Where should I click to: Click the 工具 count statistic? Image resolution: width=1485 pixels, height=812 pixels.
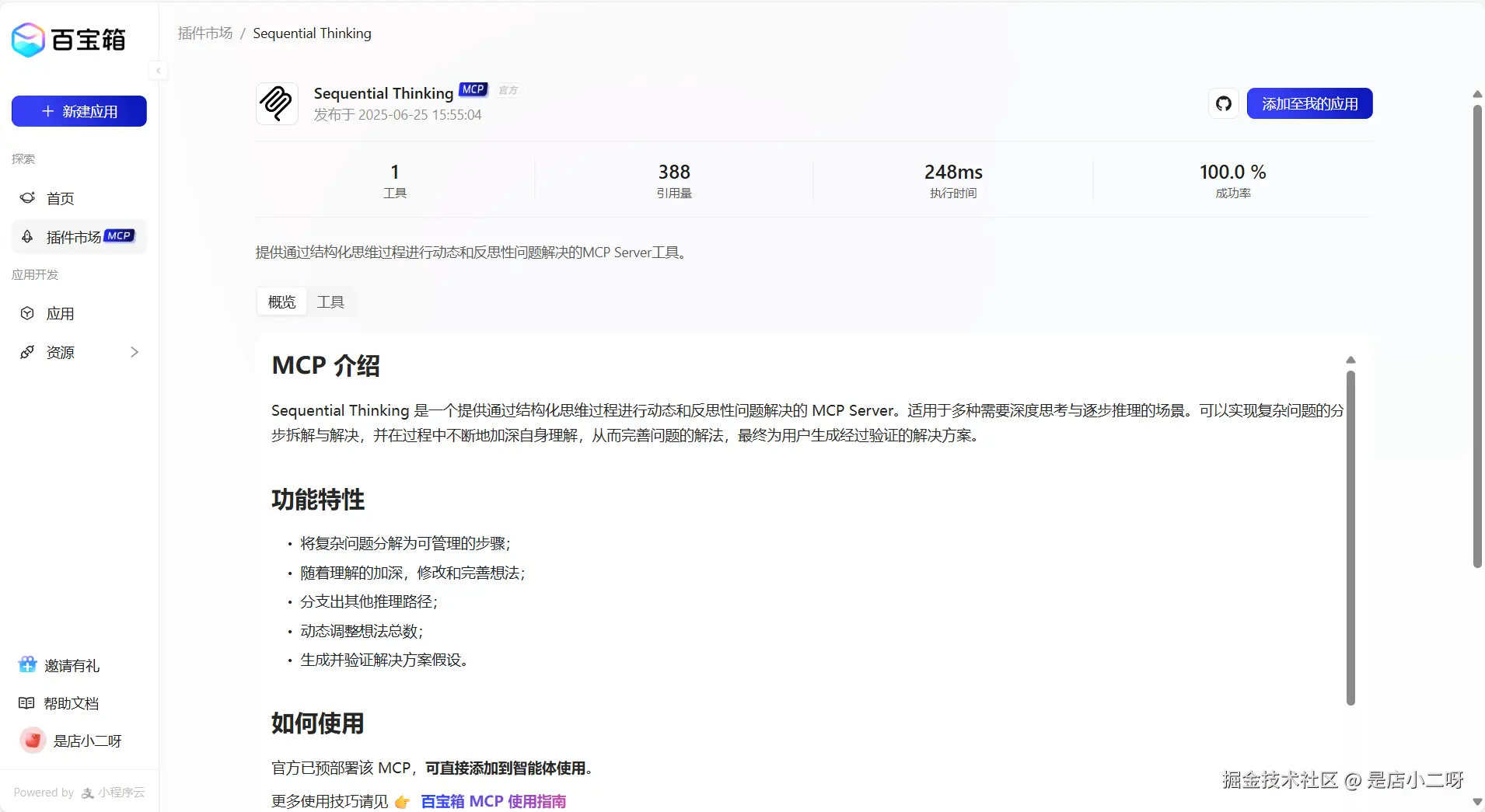[x=395, y=180]
